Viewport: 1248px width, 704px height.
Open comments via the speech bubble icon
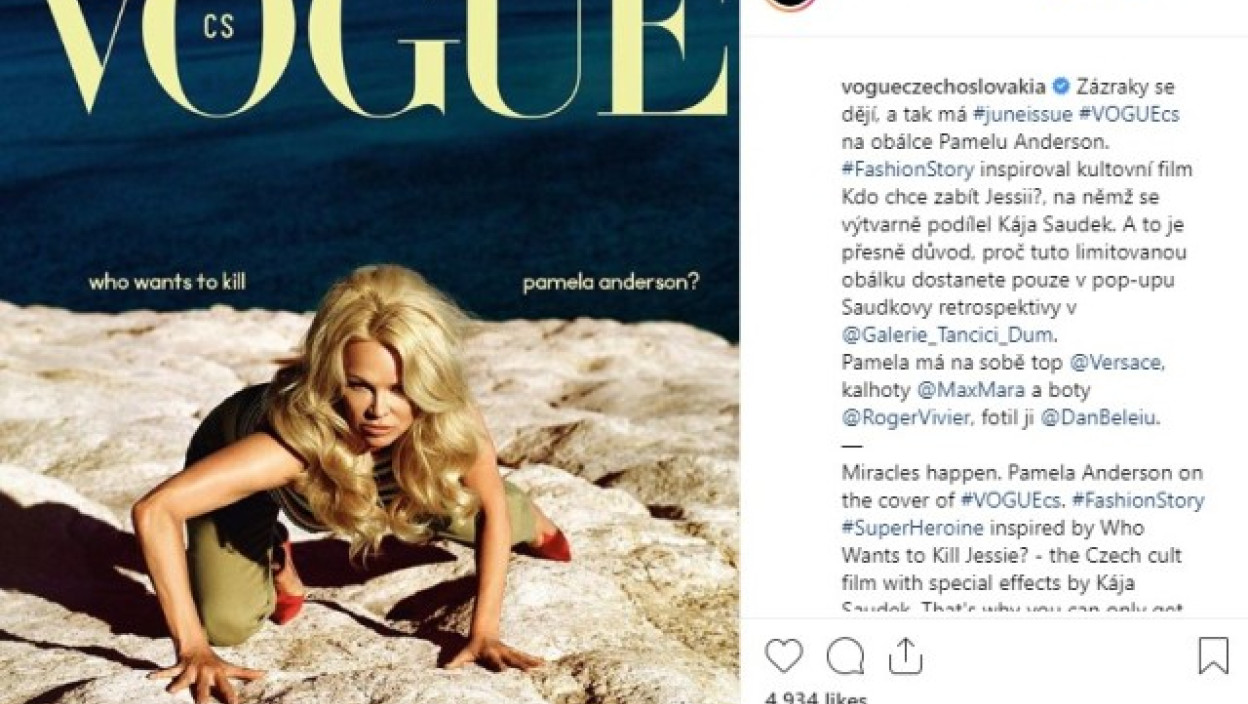pyautogui.click(x=845, y=656)
